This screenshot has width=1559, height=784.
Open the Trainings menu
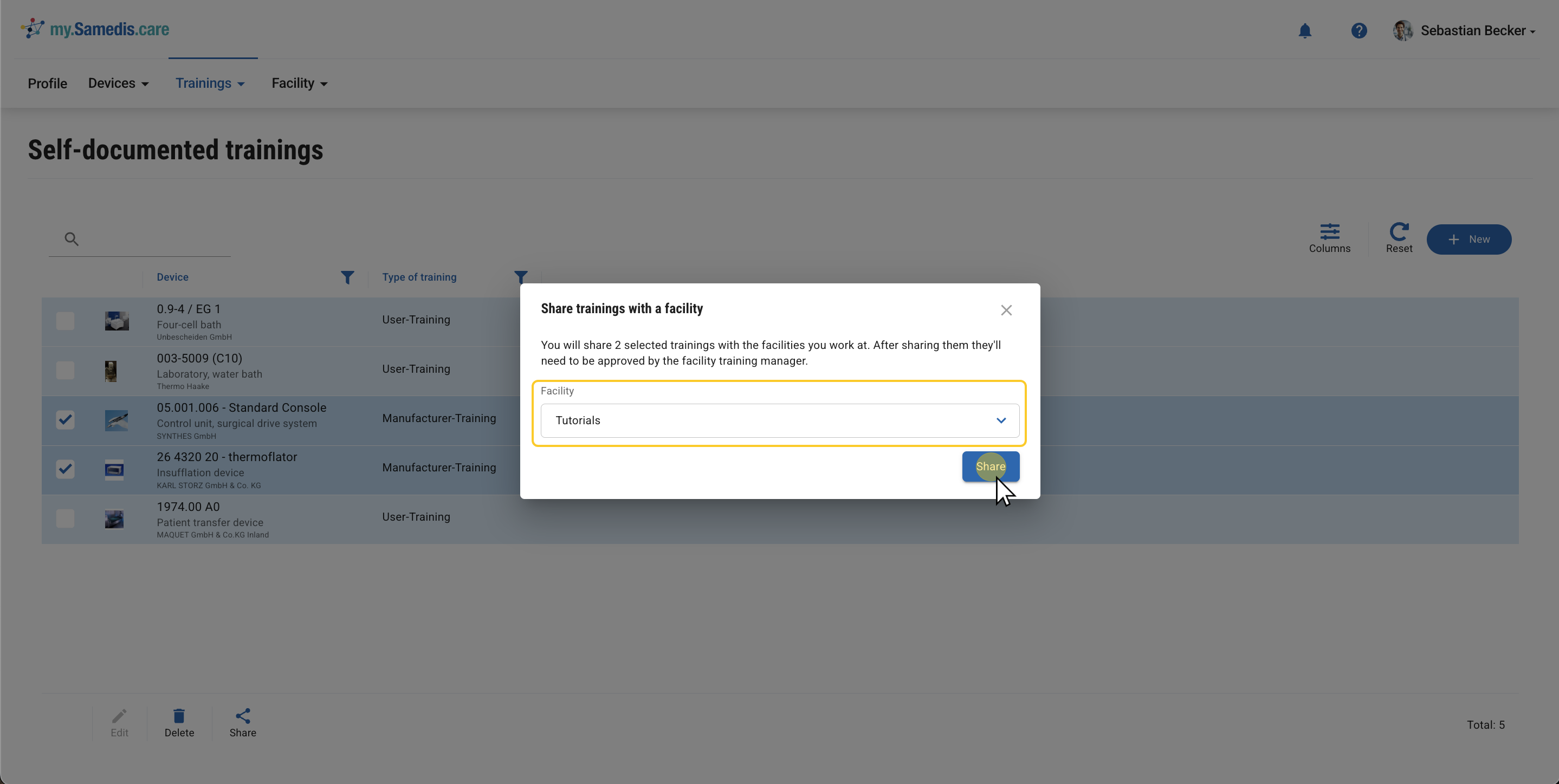tap(210, 83)
